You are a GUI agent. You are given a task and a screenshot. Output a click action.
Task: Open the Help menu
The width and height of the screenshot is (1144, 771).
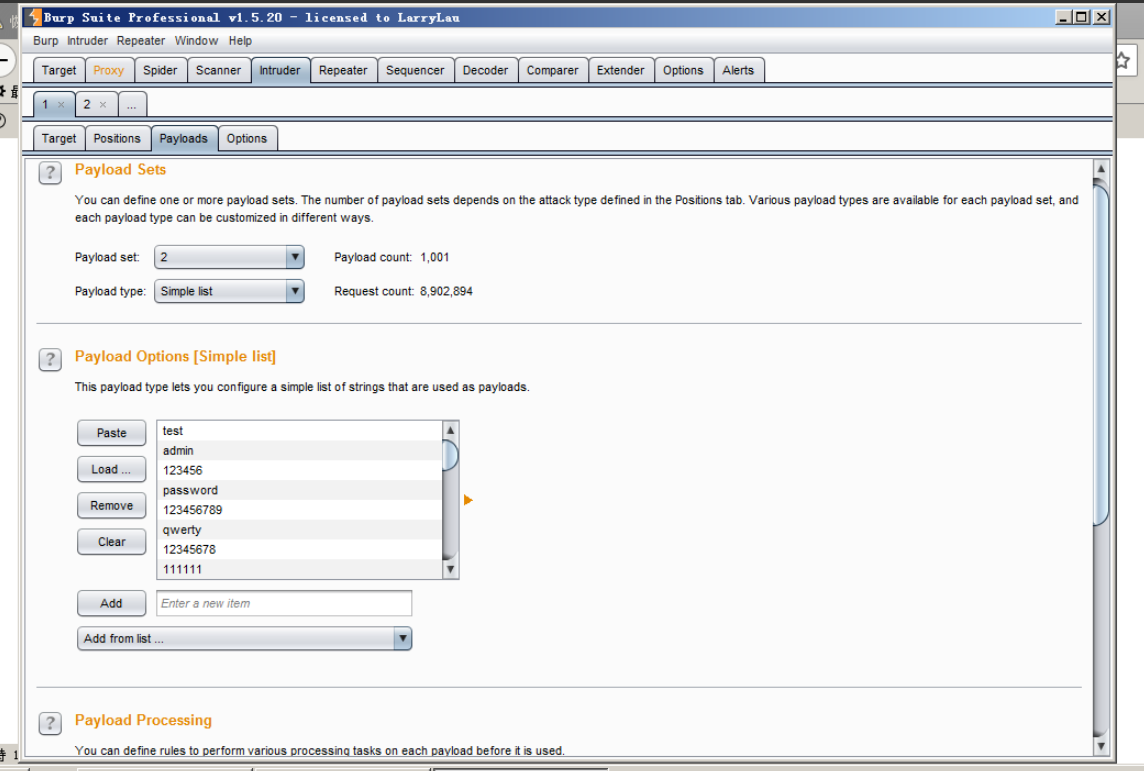click(240, 41)
